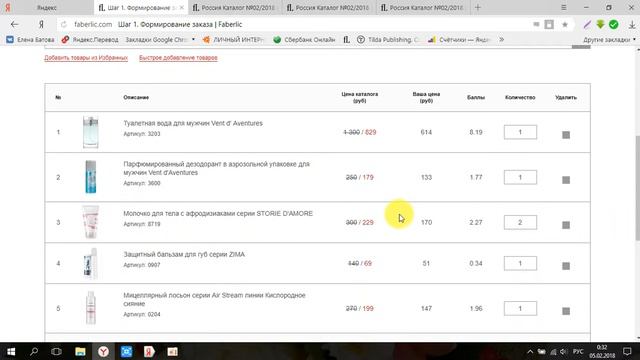This screenshot has width=640, height=360.
Task: Click the volume speaker tray icon
Action: 564,352
